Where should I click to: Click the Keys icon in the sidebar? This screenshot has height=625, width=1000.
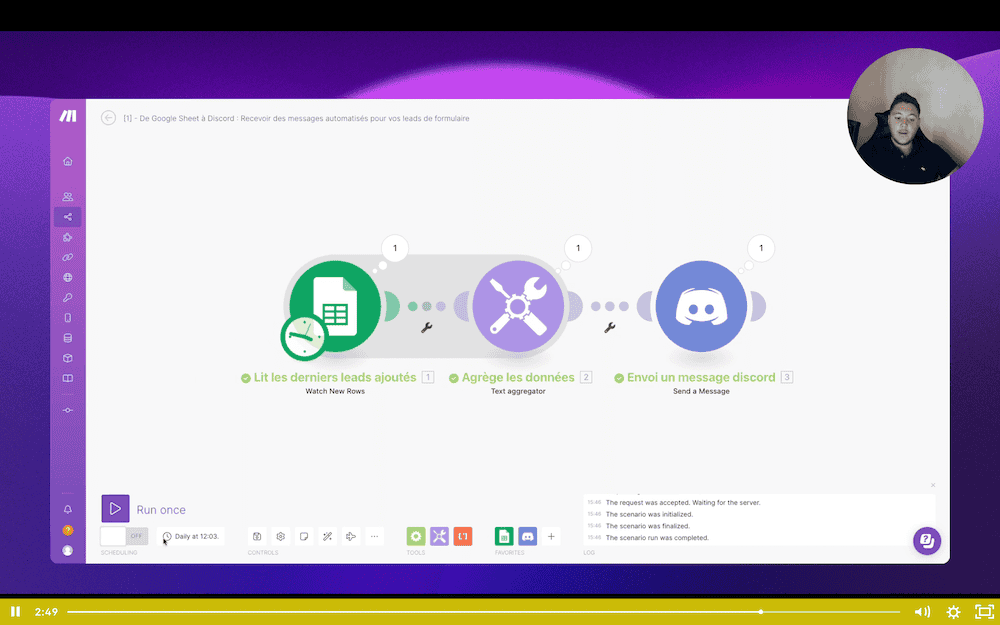coord(68,298)
